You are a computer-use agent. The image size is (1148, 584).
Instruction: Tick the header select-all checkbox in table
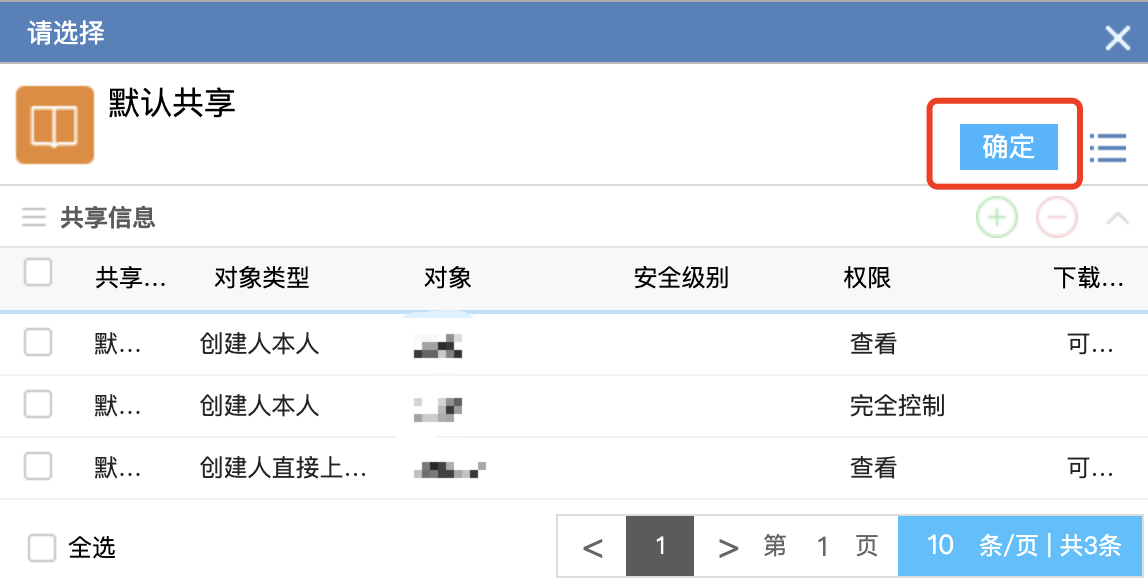pyautogui.click(x=38, y=272)
